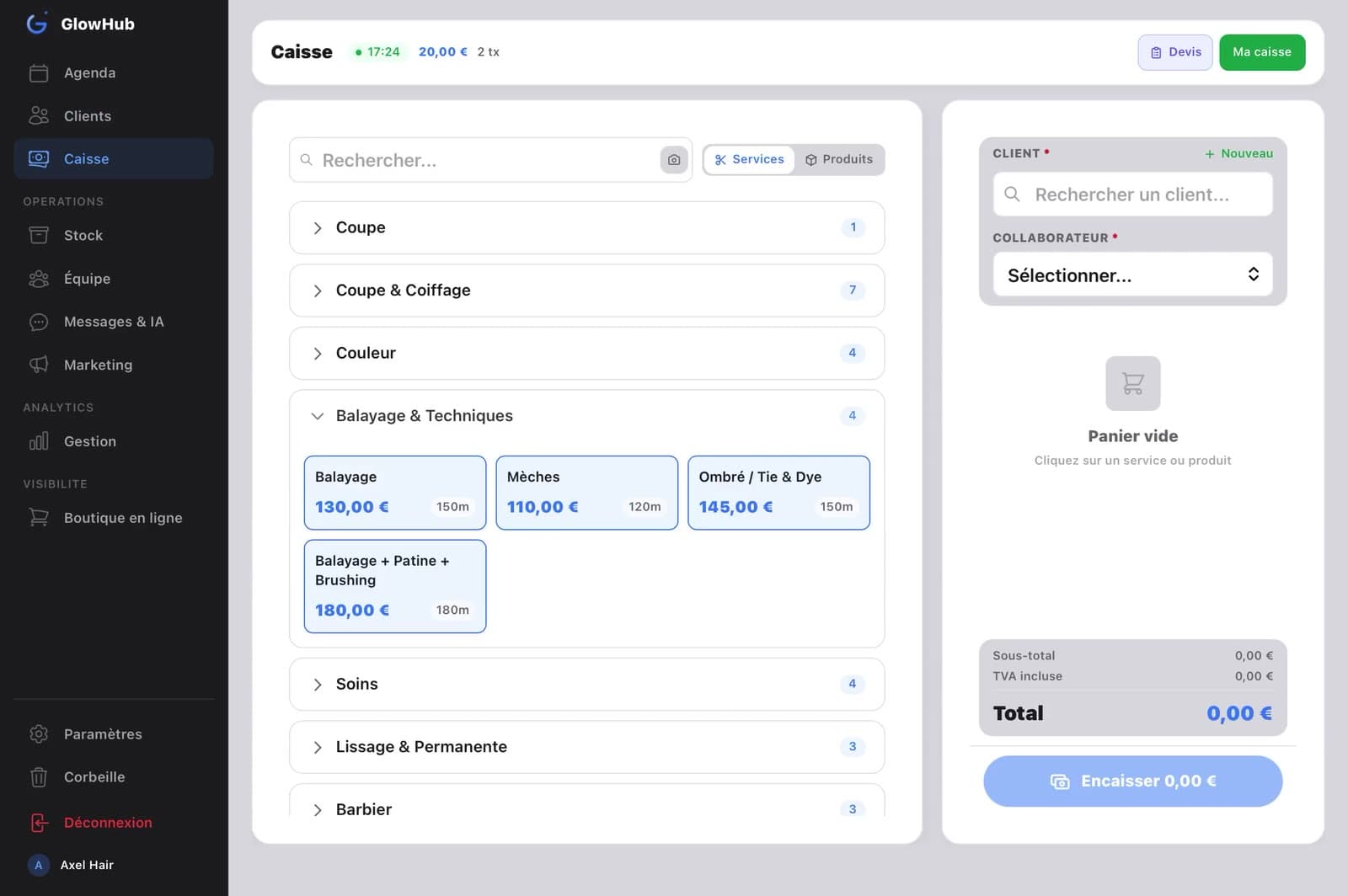Click the GlowHub logo icon

(37, 24)
